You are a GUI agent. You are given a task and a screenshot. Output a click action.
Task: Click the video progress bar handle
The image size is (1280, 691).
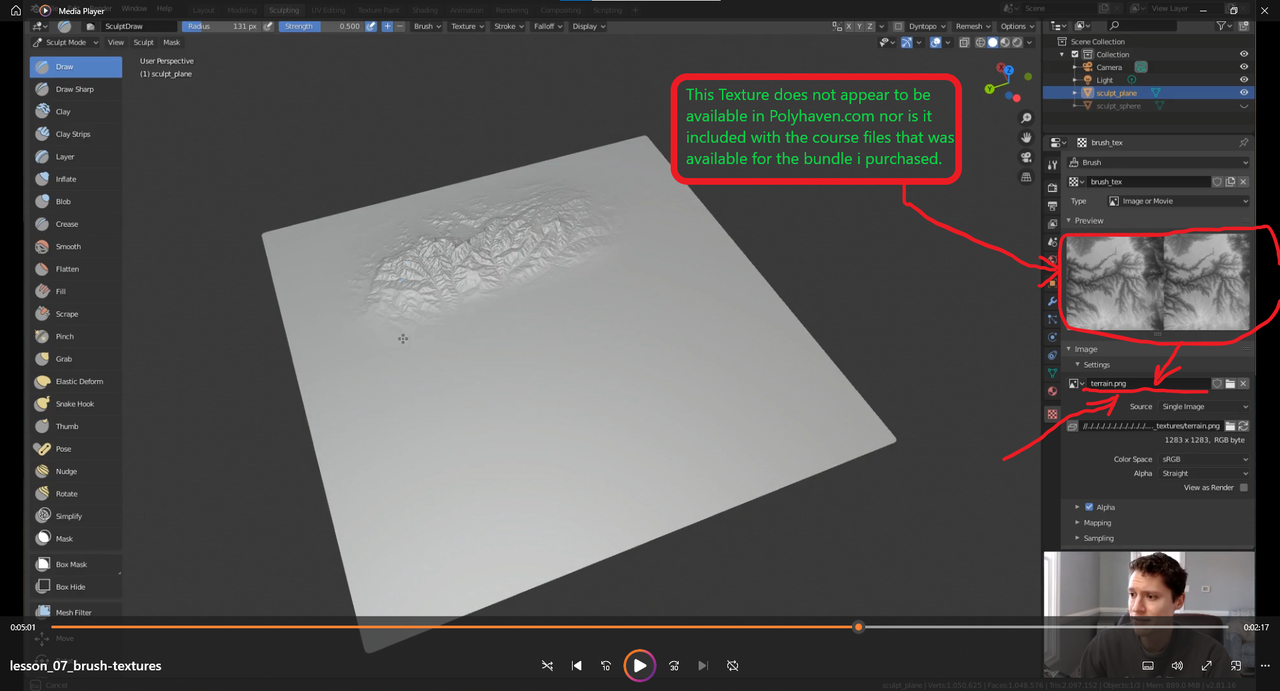[x=858, y=627]
